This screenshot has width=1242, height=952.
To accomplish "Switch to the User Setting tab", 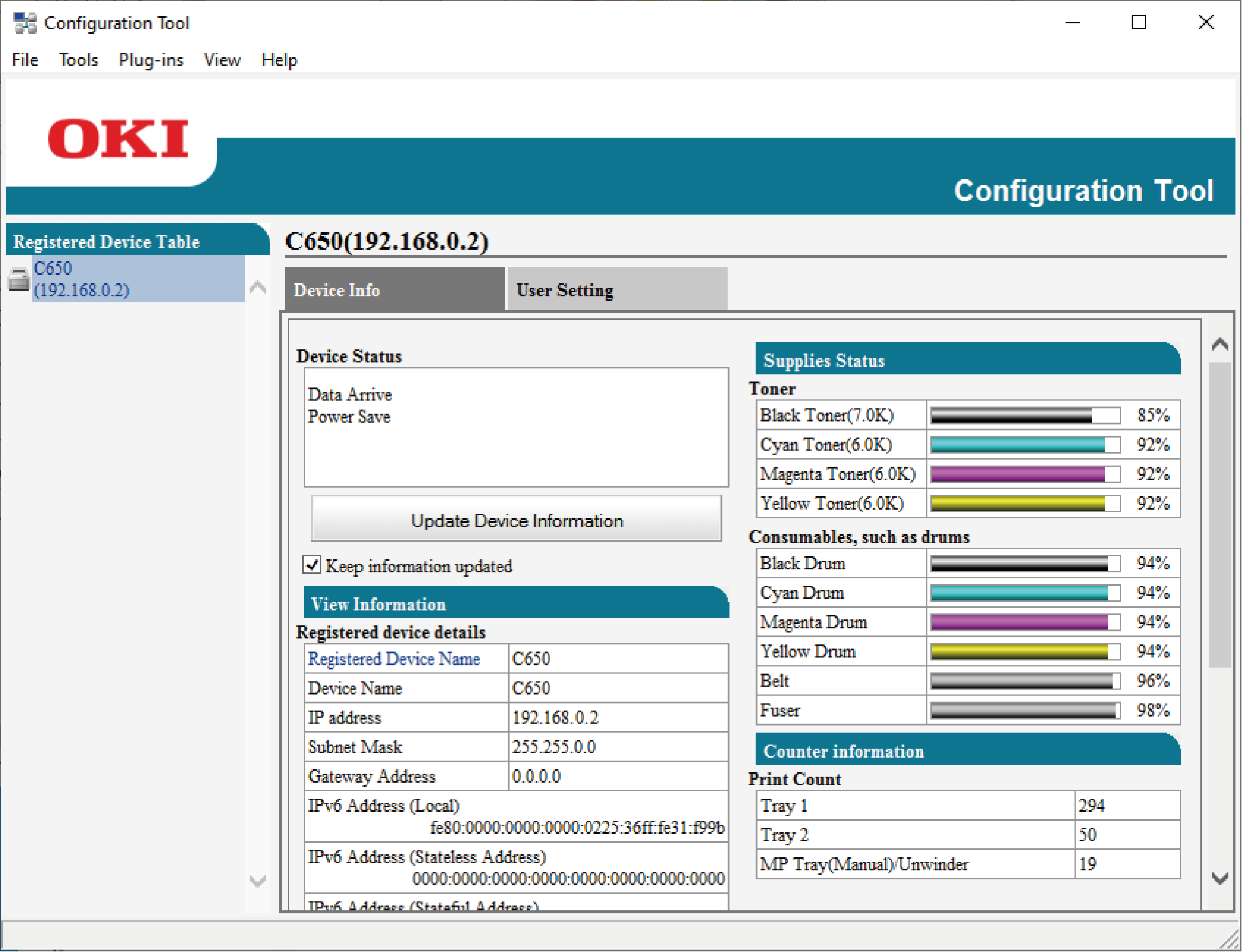I will click(616, 290).
